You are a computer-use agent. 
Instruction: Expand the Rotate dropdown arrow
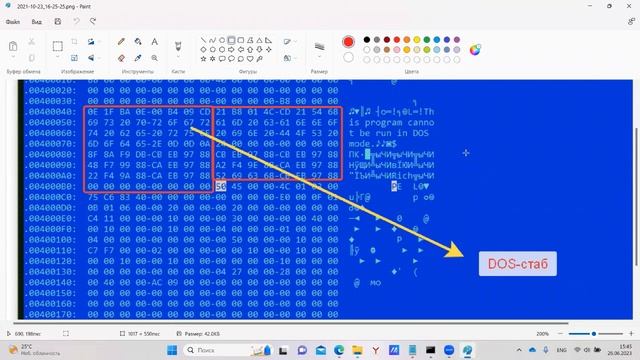click(99, 42)
